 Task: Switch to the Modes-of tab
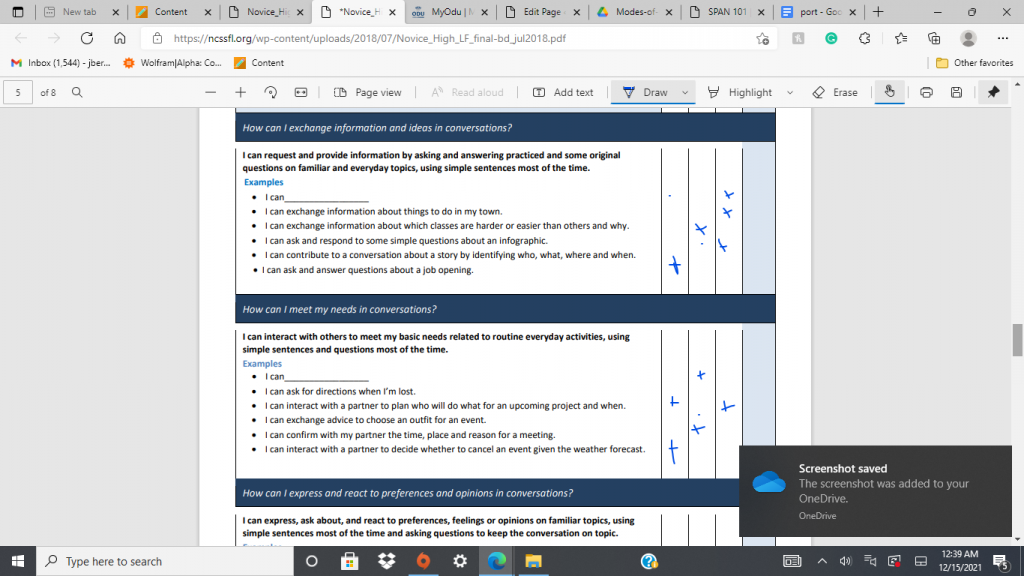pos(627,12)
